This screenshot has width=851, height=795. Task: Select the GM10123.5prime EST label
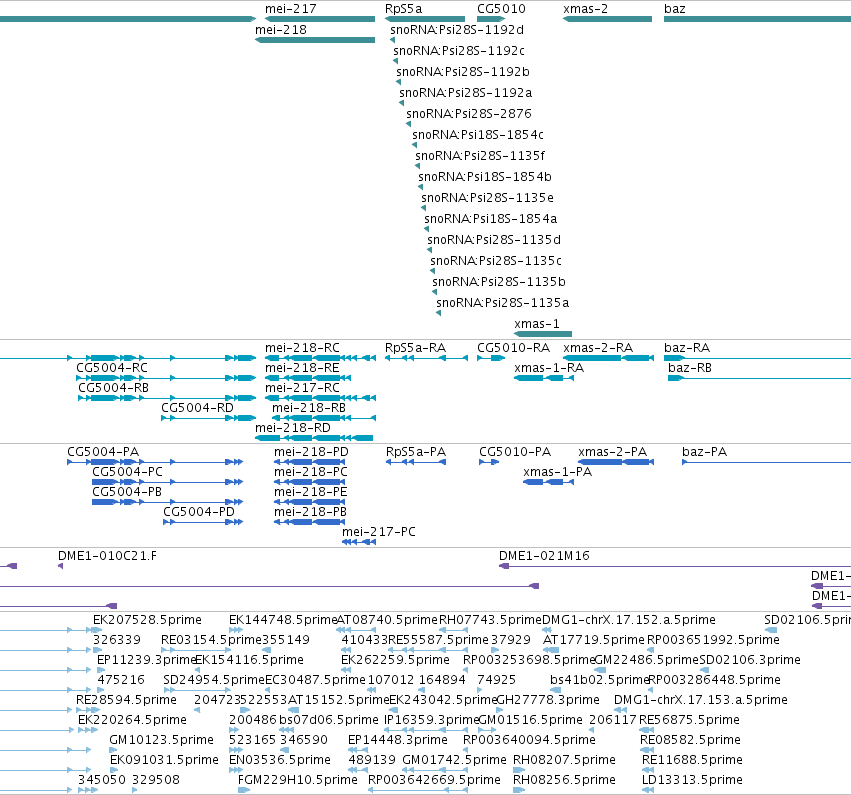click(x=161, y=740)
